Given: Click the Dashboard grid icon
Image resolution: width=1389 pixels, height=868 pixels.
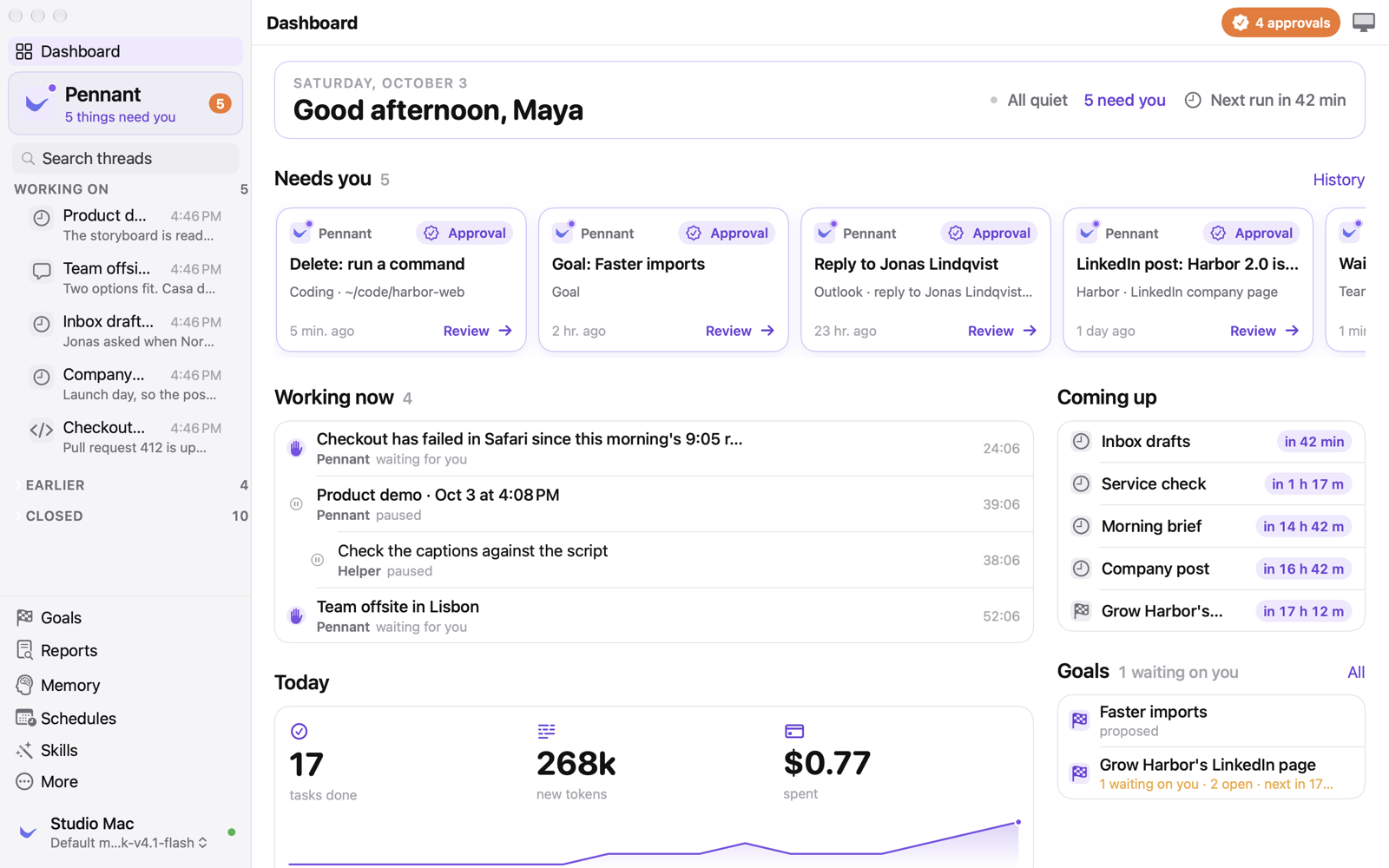Looking at the screenshot, I should pyautogui.click(x=24, y=51).
